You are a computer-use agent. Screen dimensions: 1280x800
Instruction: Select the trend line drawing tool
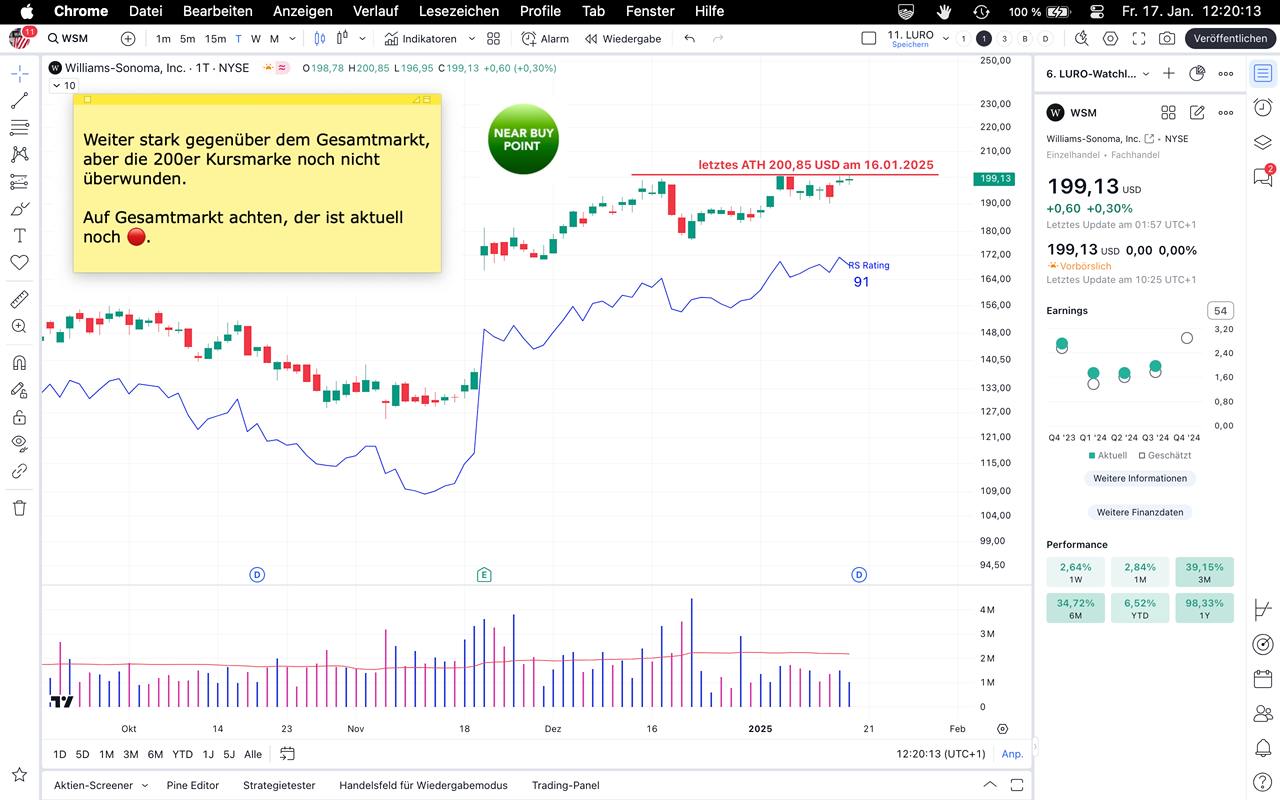point(19,101)
